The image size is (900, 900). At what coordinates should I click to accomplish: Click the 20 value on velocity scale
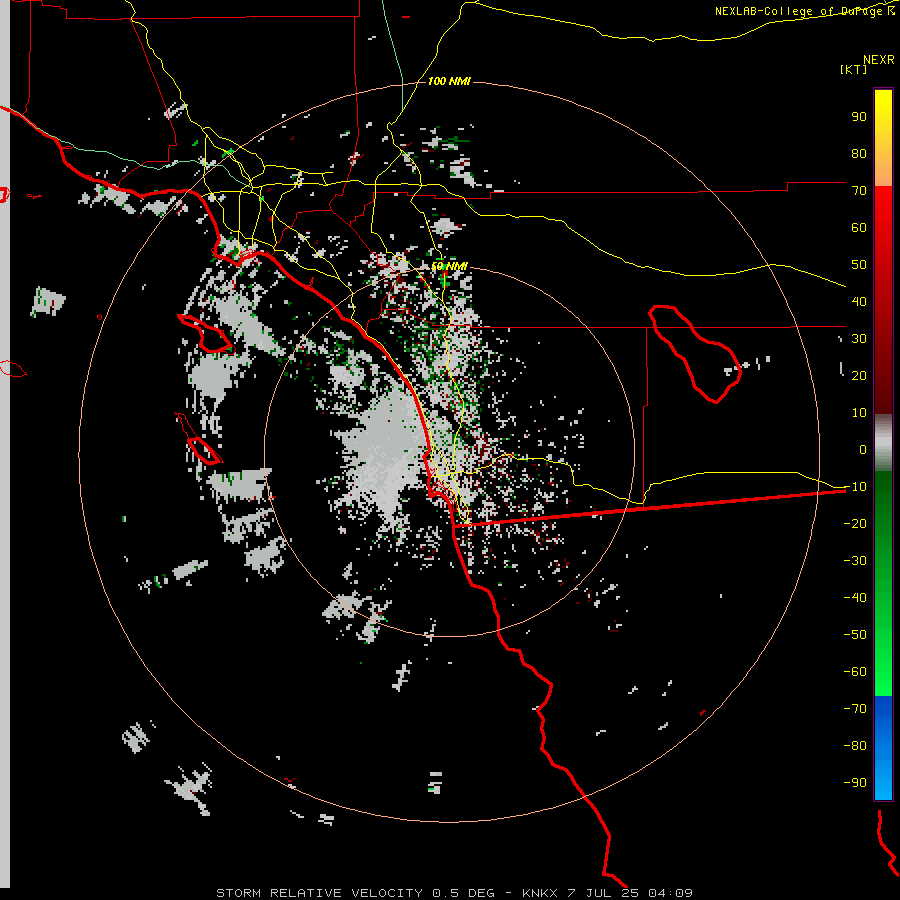(859, 375)
